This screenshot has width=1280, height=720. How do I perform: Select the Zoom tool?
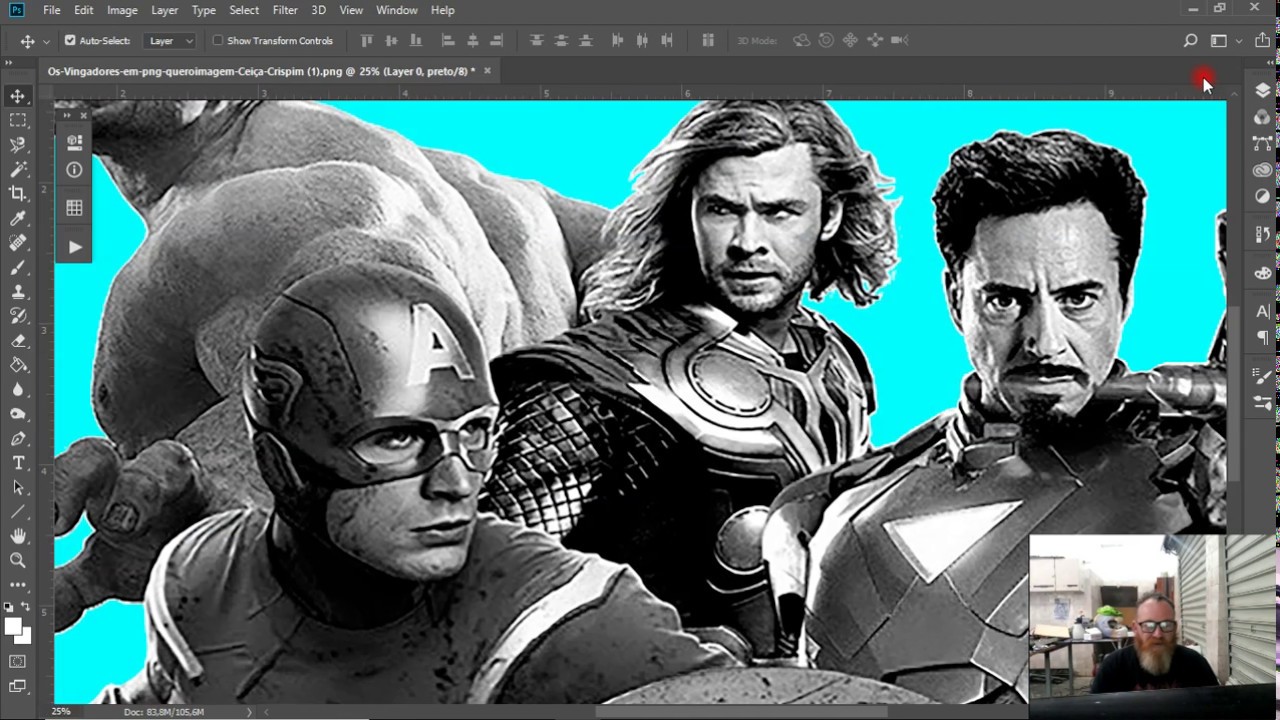coord(18,561)
